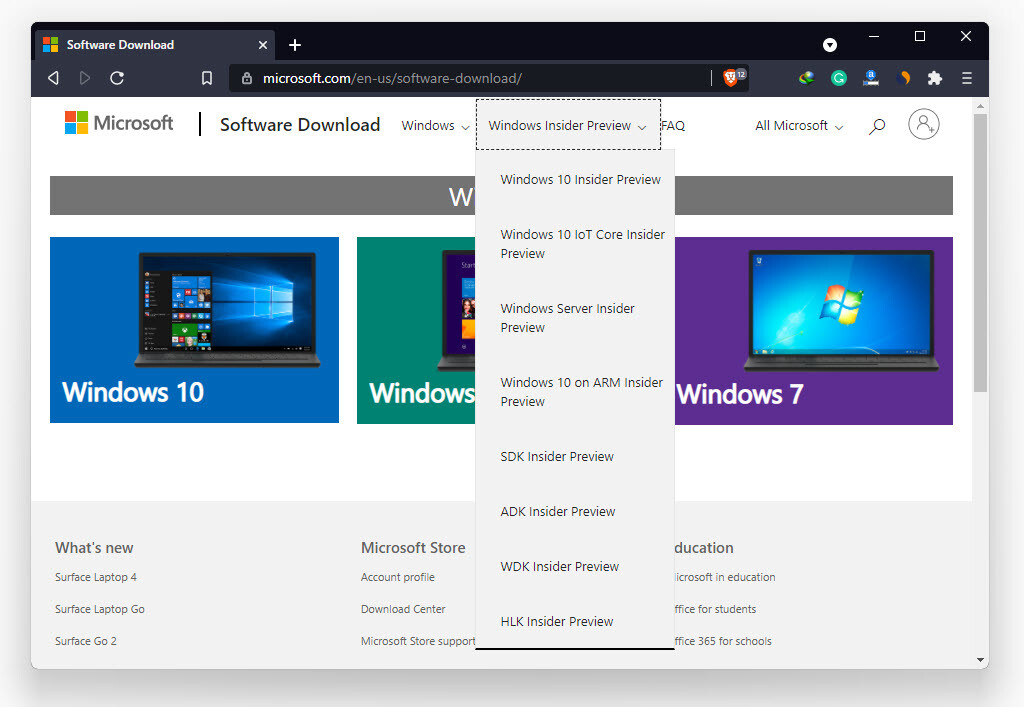1024x707 pixels.
Task: Click the Software Download heading link
Action: pos(300,125)
